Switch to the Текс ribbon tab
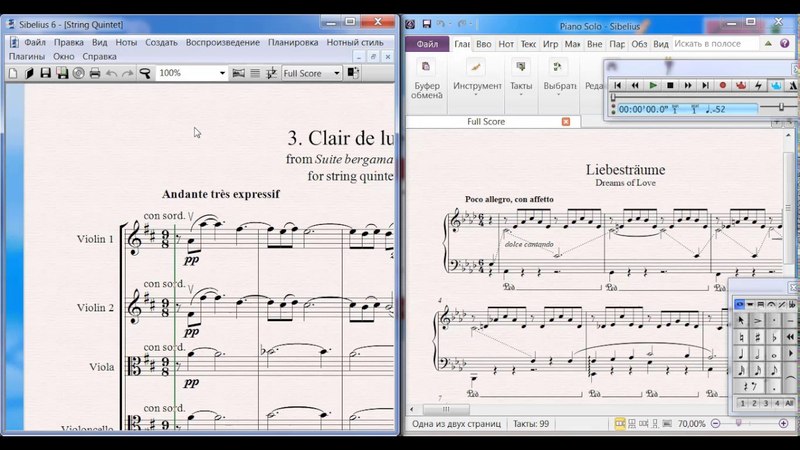 [x=528, y=44]
